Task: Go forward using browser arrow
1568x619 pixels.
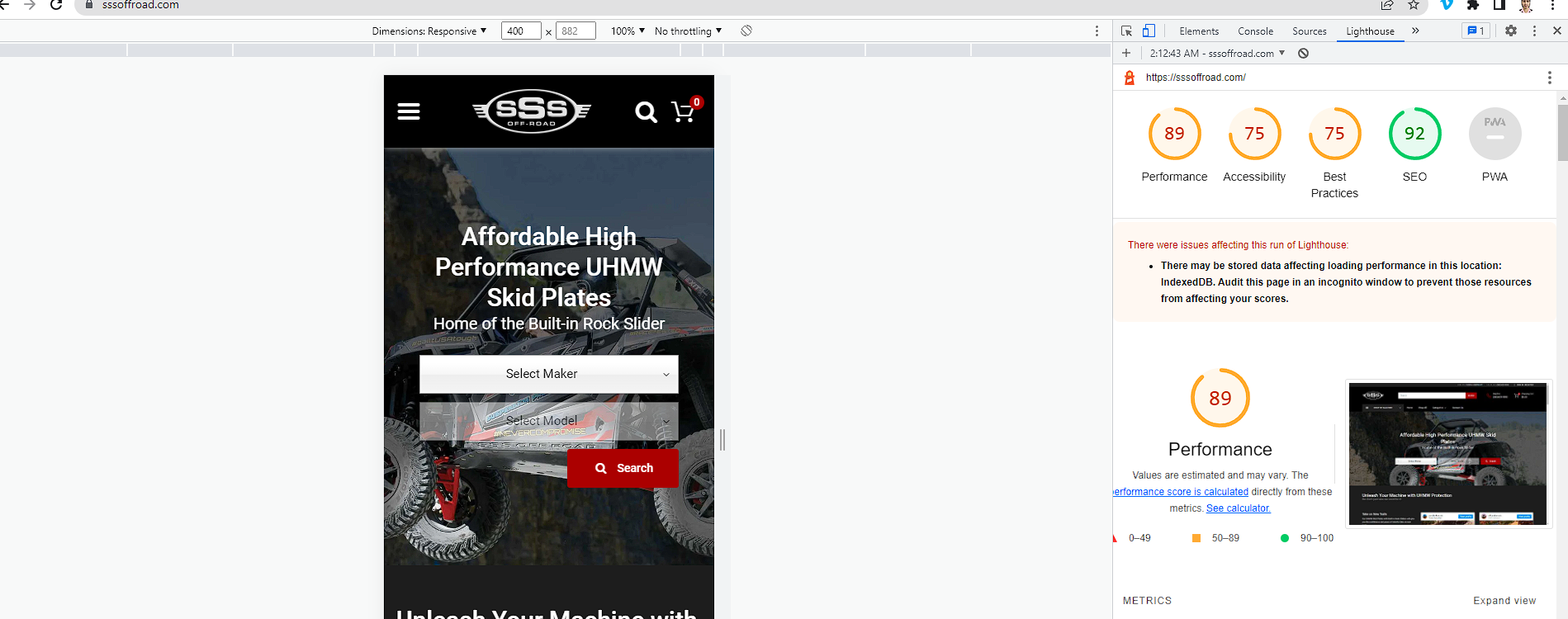Action: pos(30,5)
